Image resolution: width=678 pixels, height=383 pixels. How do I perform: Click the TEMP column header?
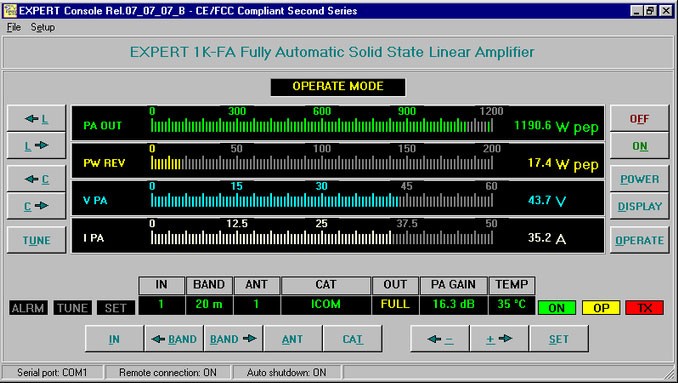(x=512, y=285)
